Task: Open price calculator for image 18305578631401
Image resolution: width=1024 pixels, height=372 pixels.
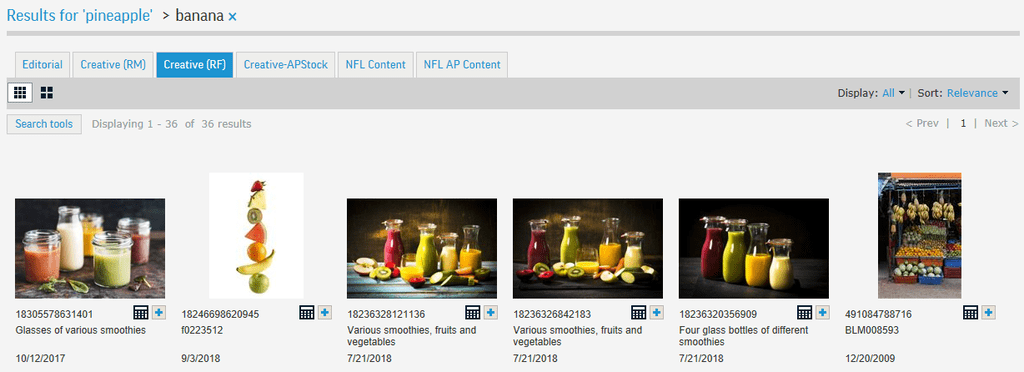Action: coord(141,313)
